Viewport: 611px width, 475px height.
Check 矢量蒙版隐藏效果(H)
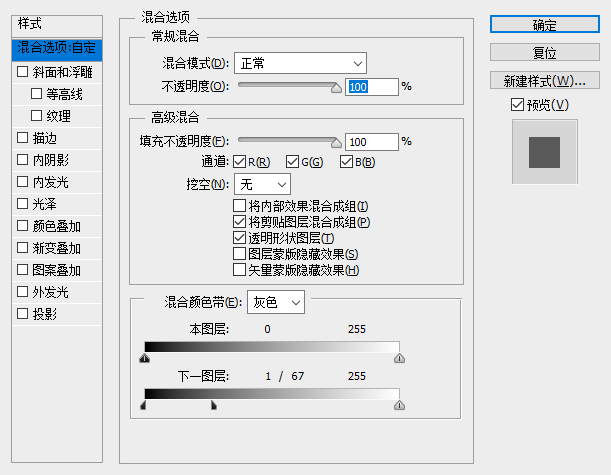point(239,269)
